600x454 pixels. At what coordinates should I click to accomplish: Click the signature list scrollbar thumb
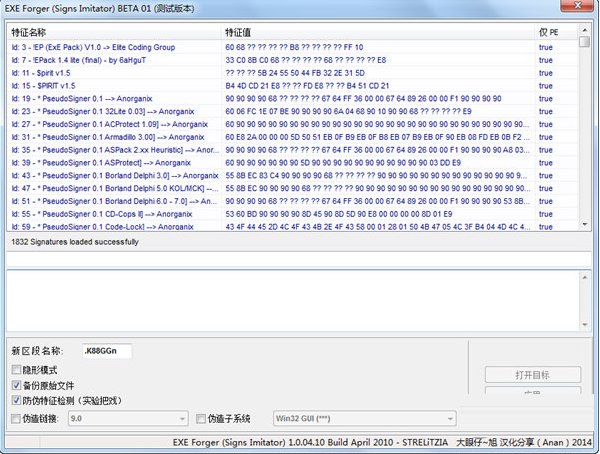(x=584, y=41)
